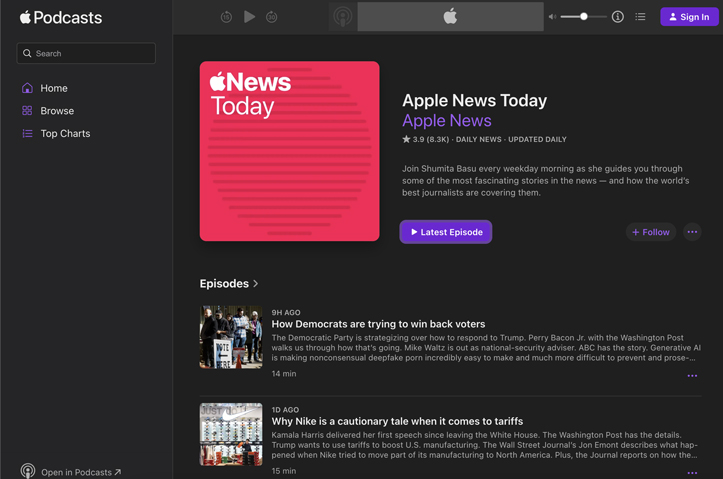Open more options for Democrats episode

pos(692,376)
